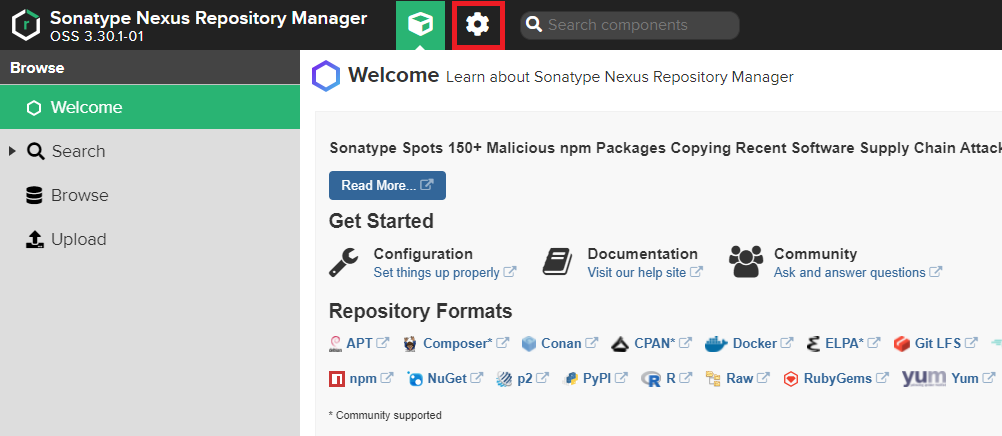The image size is (1002, 436).
Task: Click the Welcome hexagon icon in sidebar
Action: [x=34, y=107]
